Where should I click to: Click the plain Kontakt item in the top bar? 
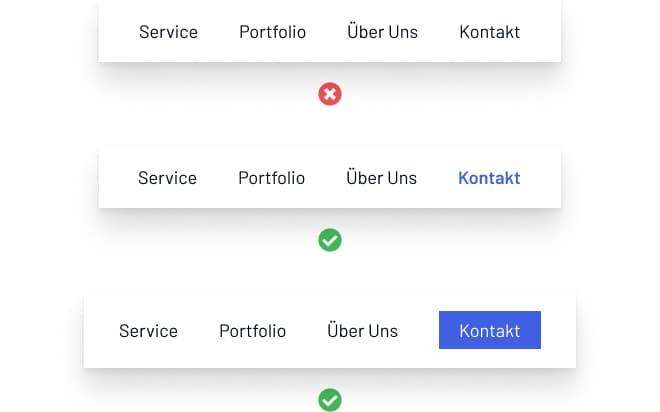point(489,32)
